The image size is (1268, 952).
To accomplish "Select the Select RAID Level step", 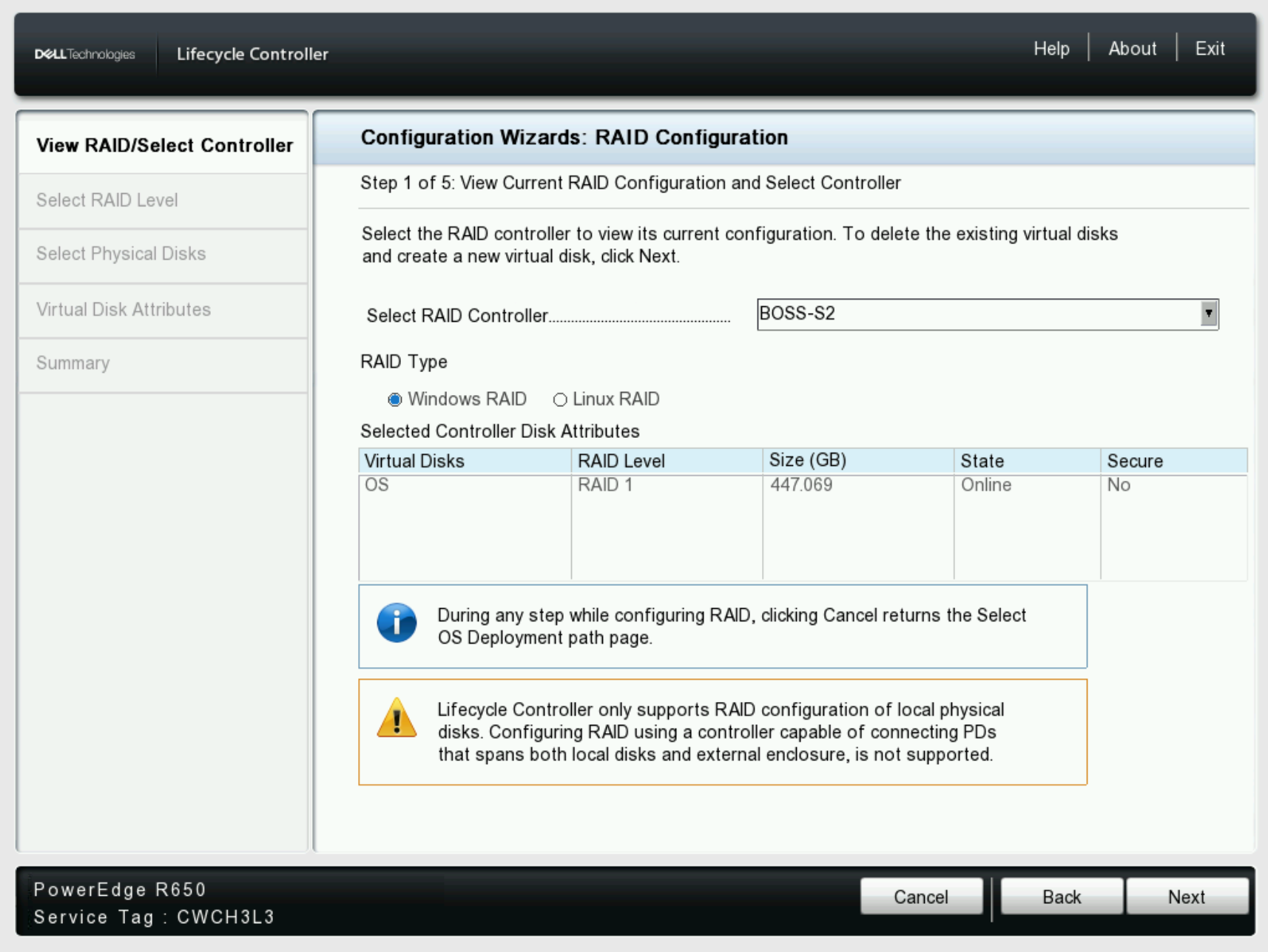I will tap(107, 200).
